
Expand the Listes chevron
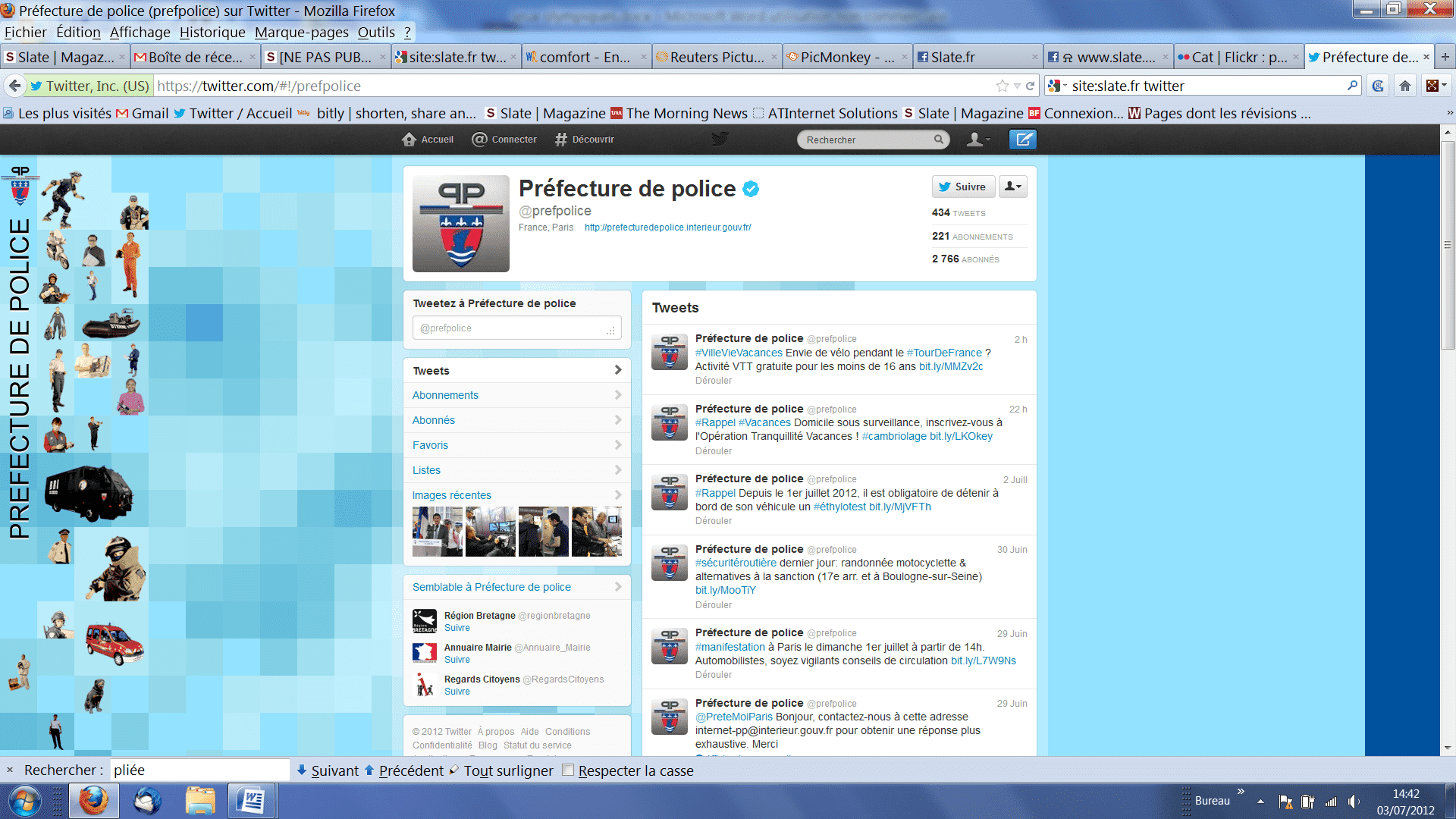[x=618, y=470]
